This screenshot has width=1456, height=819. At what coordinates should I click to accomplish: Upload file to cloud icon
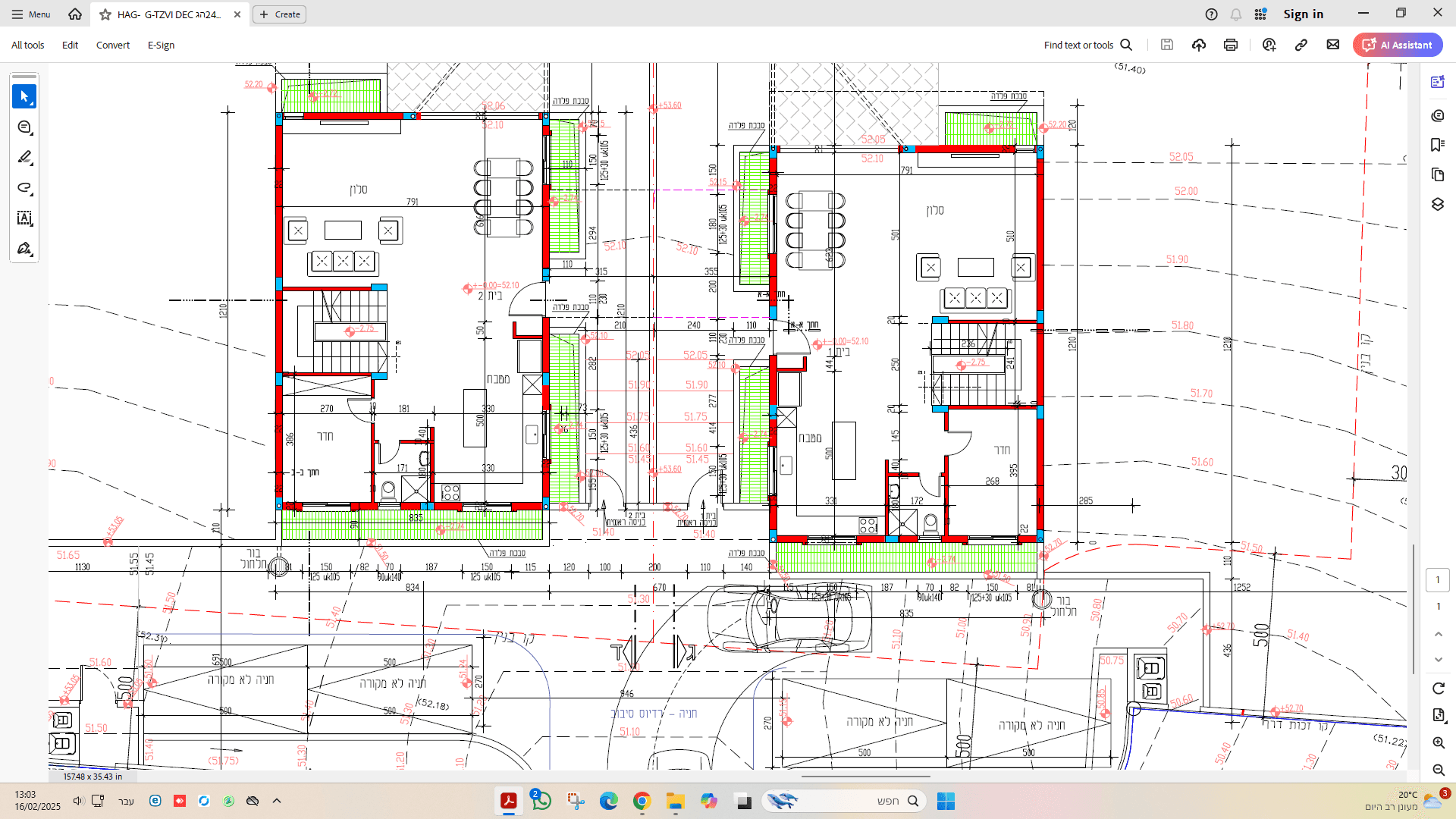point(1199,45)
